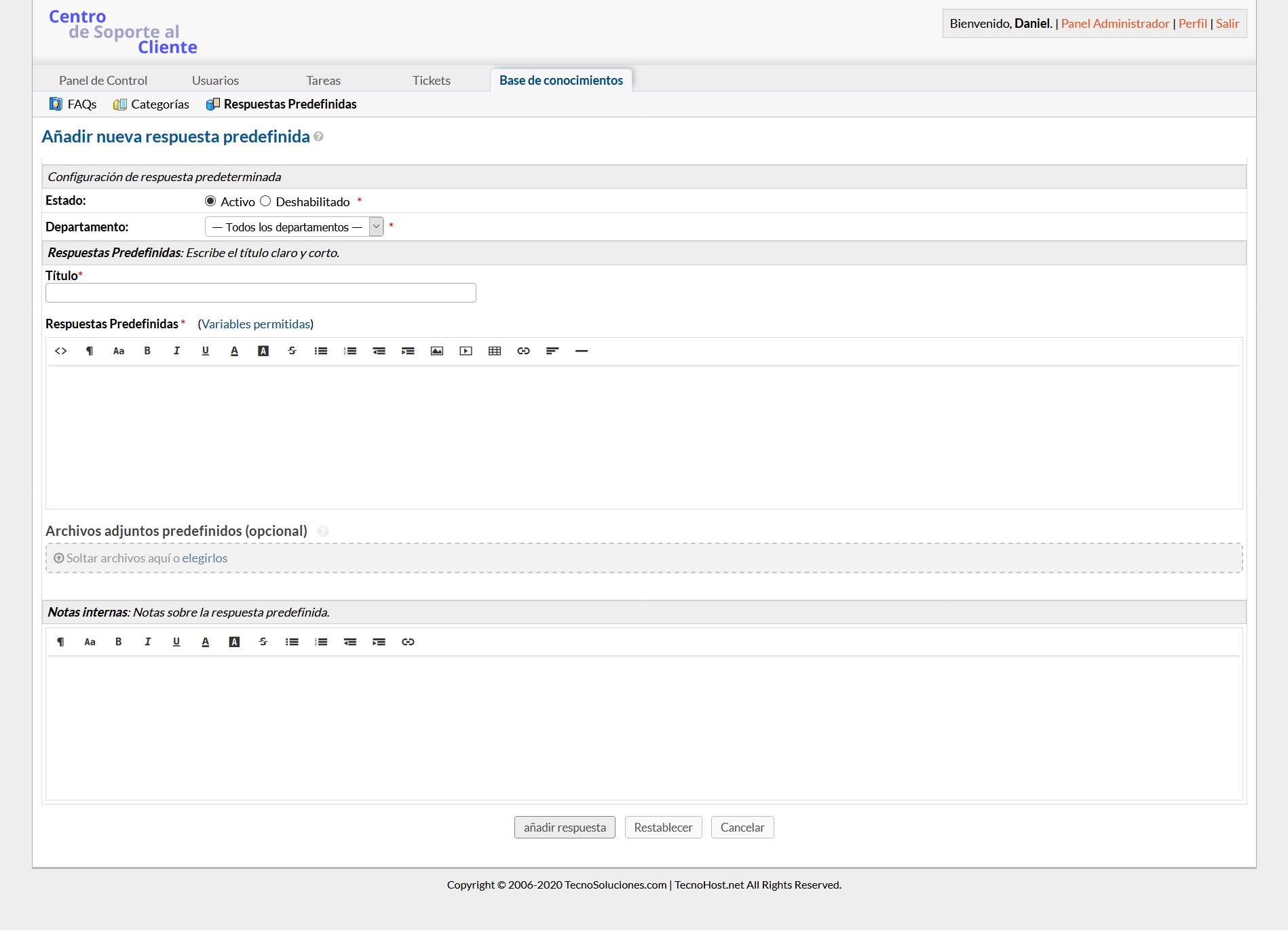Click the añadir respuesta button

(x=565, y=827)
